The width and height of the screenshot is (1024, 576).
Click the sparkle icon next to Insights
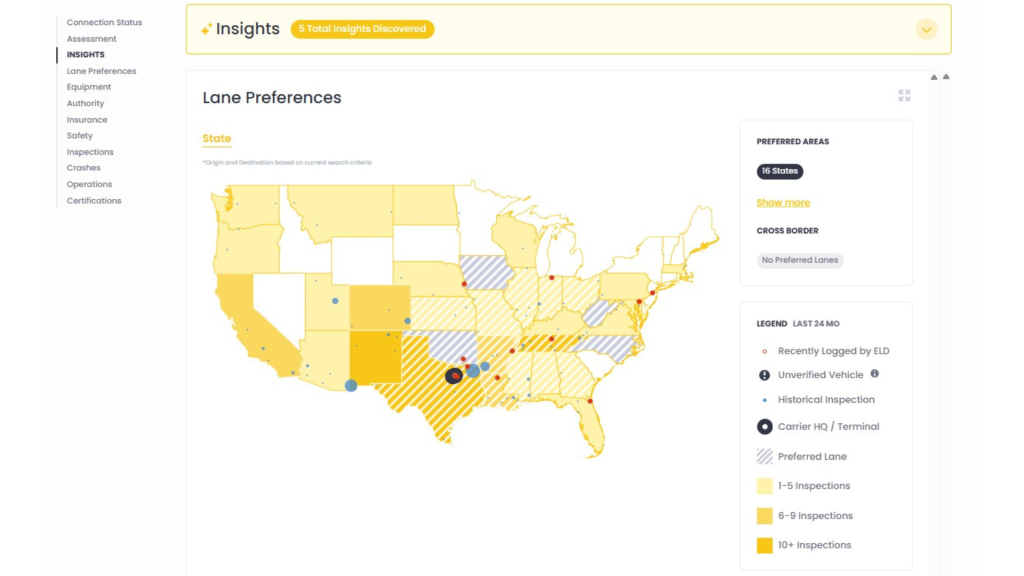206,29
